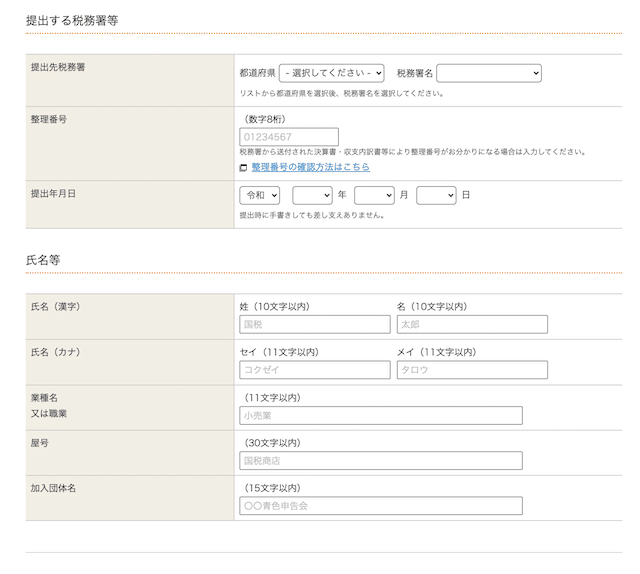
Task: Focus the 姓 (kanji surname) field
Action: click(x=314, y=324)
